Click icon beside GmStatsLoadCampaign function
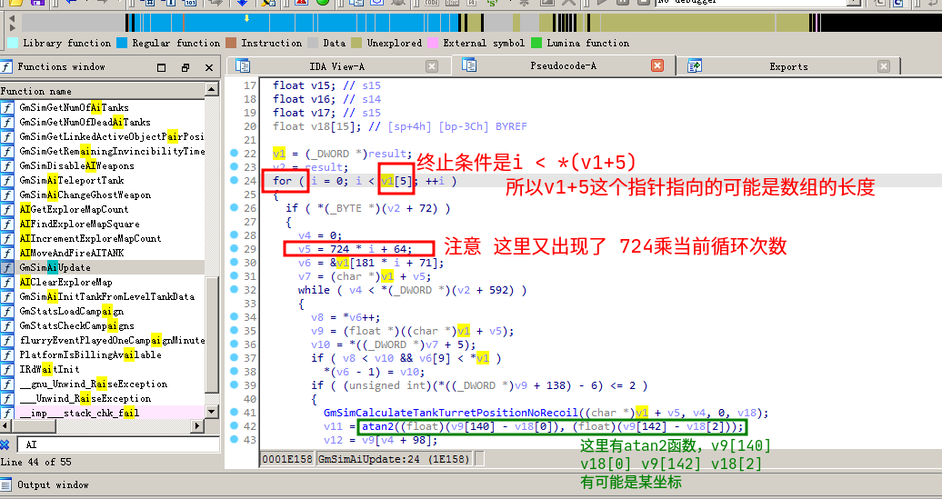Viewport: 942px width, 499px height. coord(7,311)
